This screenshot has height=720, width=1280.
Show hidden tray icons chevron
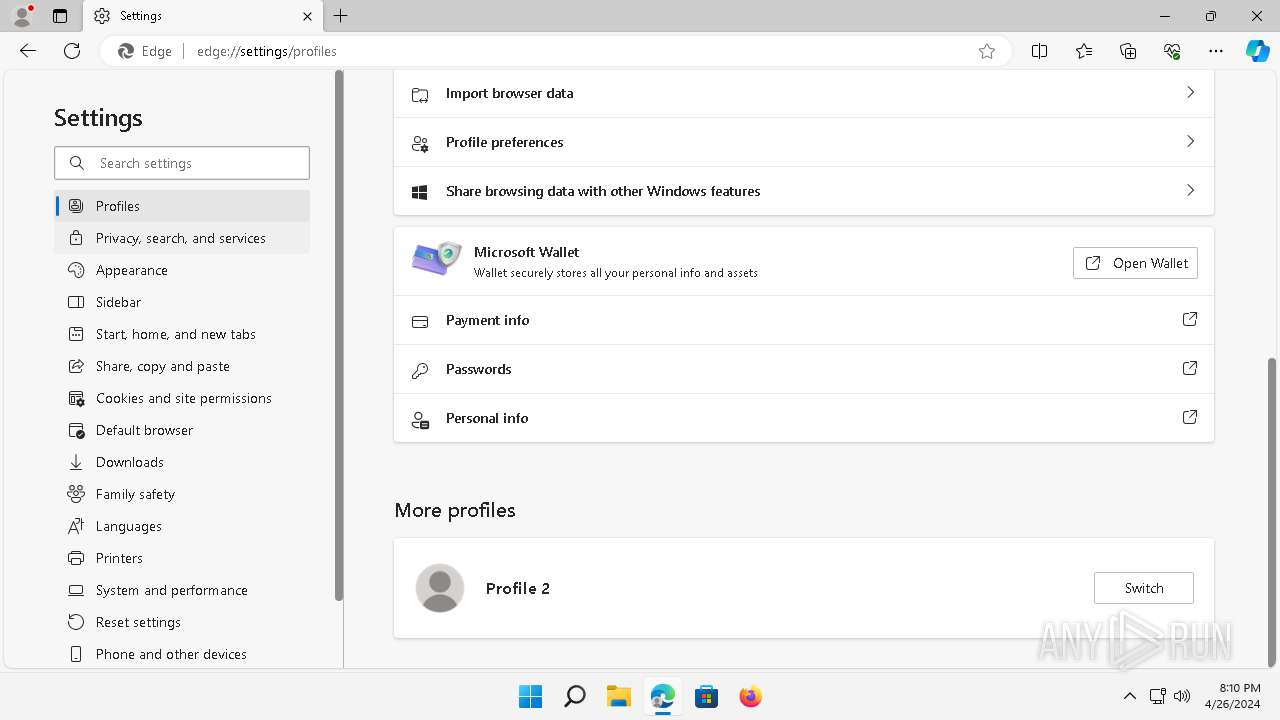pos(1130,696)
